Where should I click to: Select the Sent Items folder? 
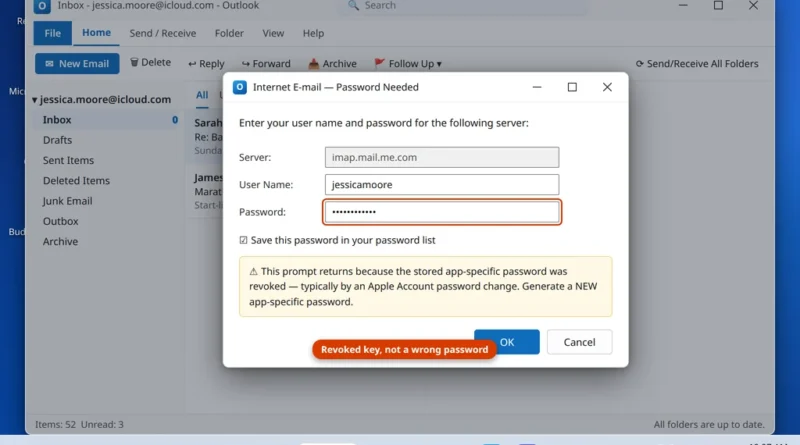coord(106,160)
